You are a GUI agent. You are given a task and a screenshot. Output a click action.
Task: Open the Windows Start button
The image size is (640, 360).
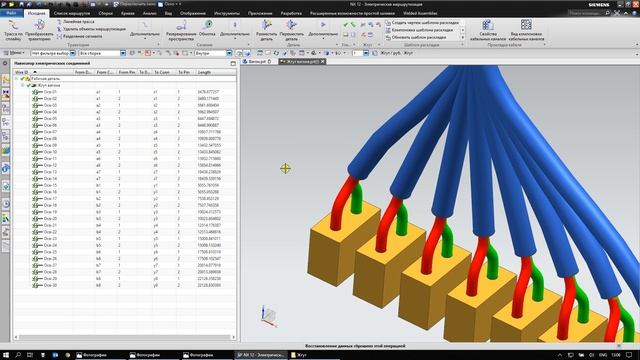click(x=6, y=355)
